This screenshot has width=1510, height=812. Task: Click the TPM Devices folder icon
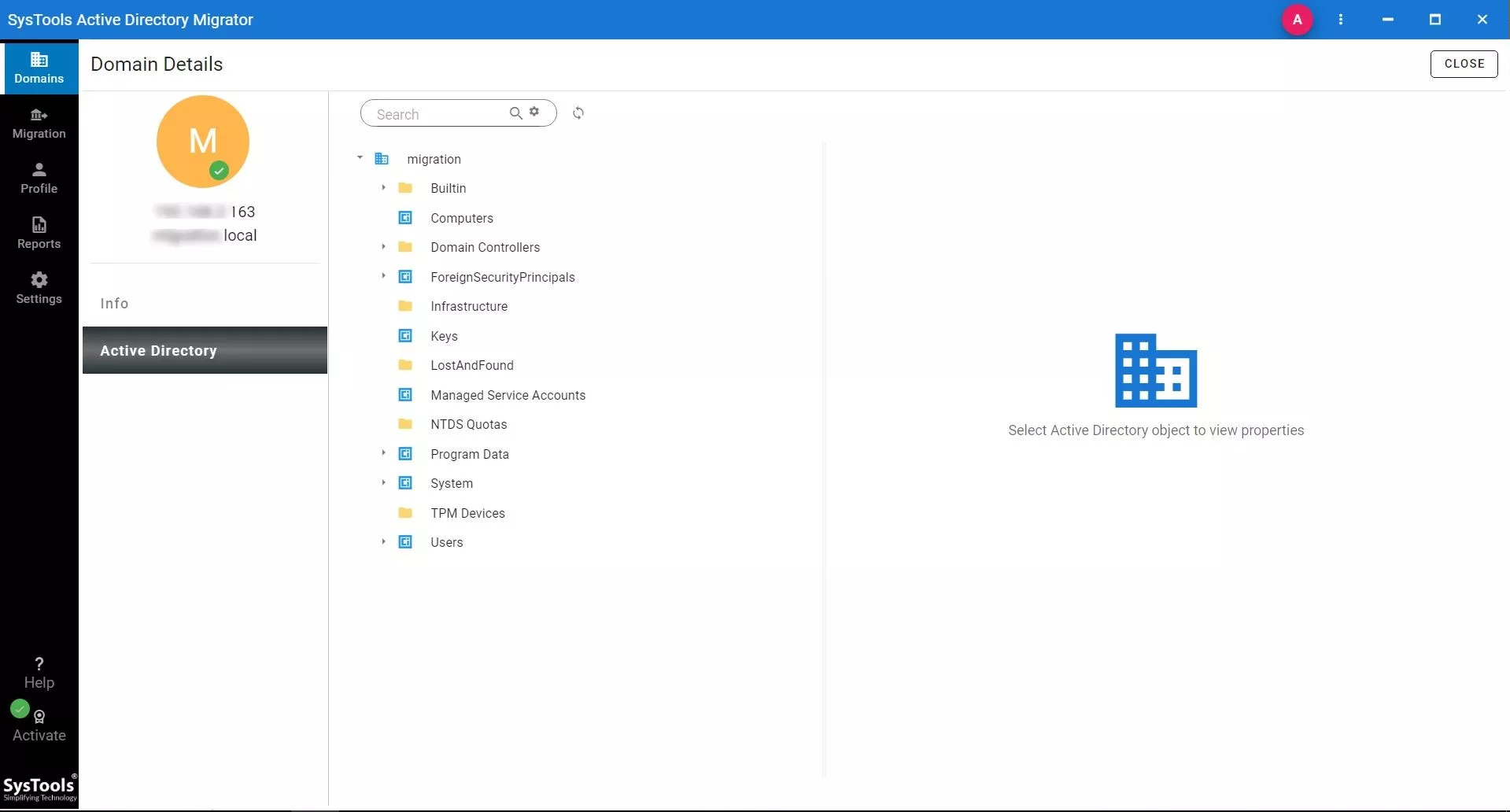coord(405,513)
